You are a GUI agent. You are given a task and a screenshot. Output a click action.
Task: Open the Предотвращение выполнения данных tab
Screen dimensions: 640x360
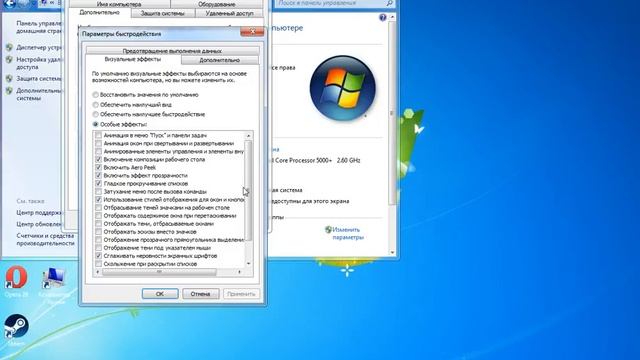pos(172,51)
